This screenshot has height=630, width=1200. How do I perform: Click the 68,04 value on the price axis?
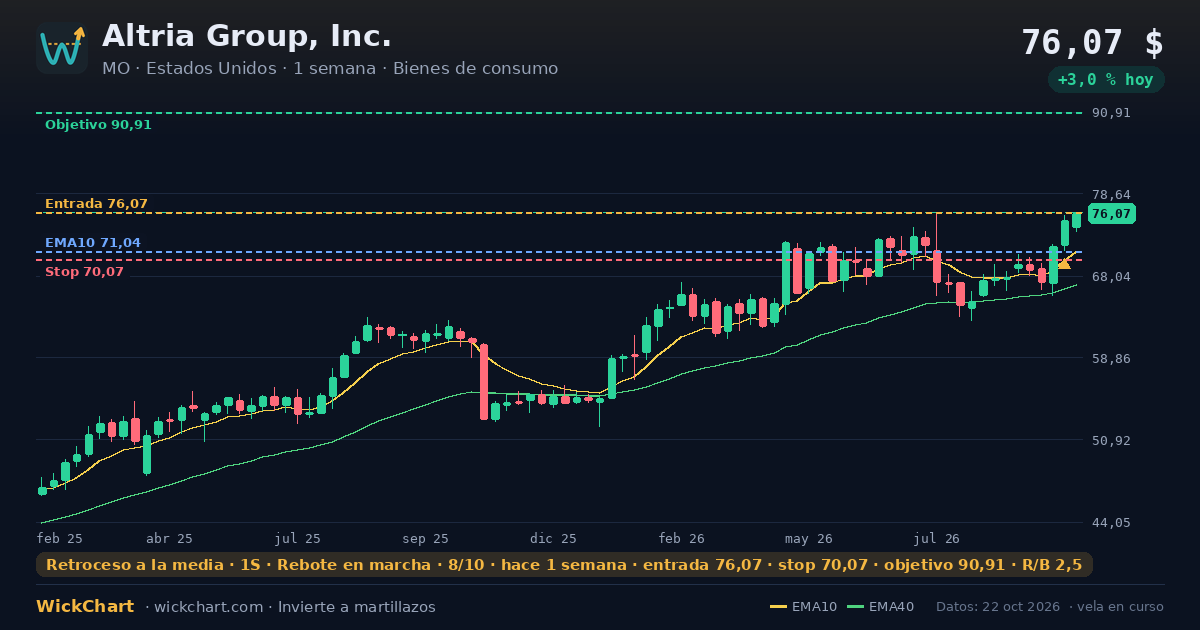pos(1111,276)
